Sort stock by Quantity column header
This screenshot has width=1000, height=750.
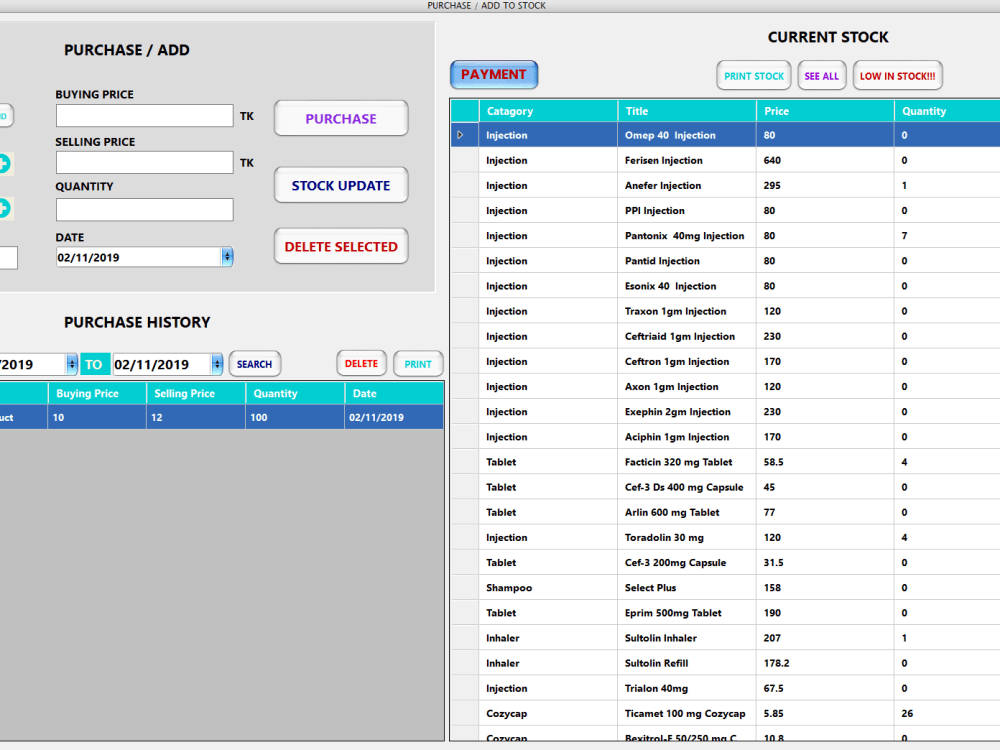point(947,111)
